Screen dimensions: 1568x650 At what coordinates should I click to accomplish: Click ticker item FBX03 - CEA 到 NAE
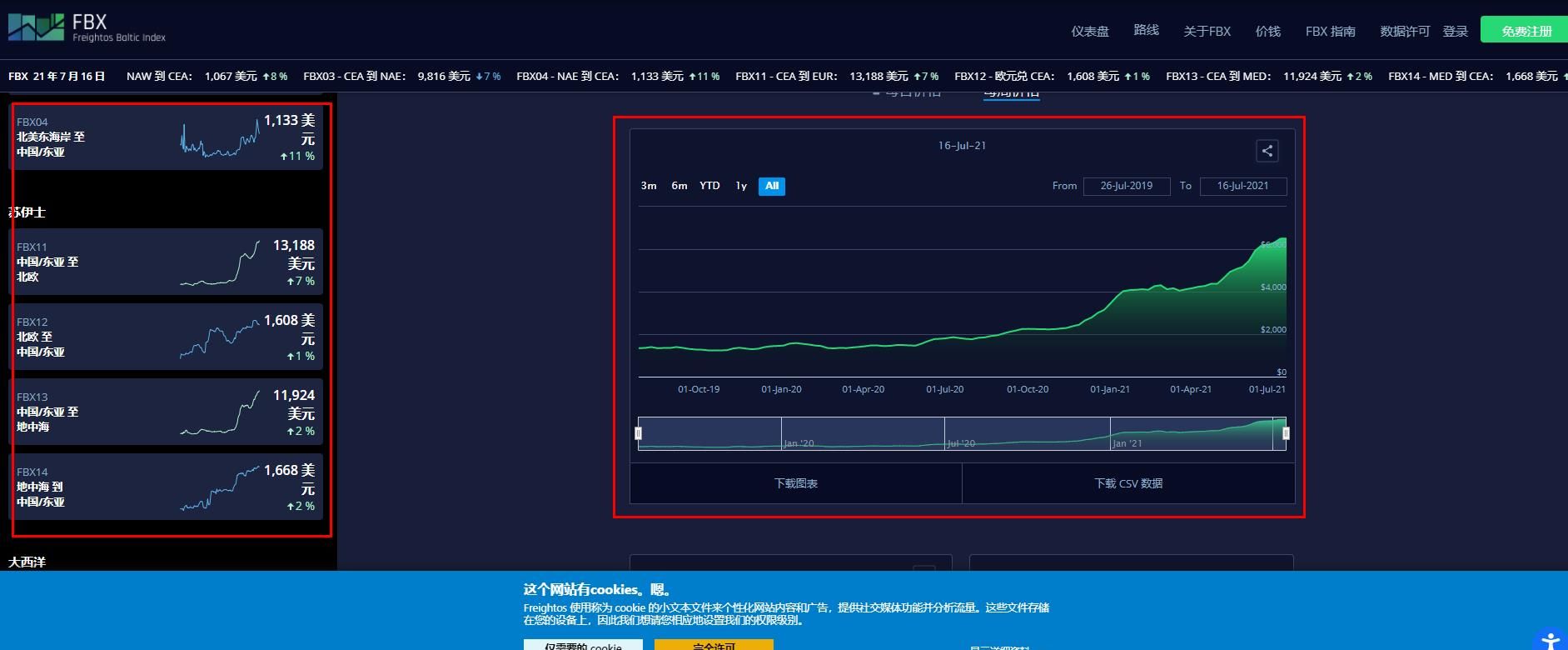click(x=402, y=76)
